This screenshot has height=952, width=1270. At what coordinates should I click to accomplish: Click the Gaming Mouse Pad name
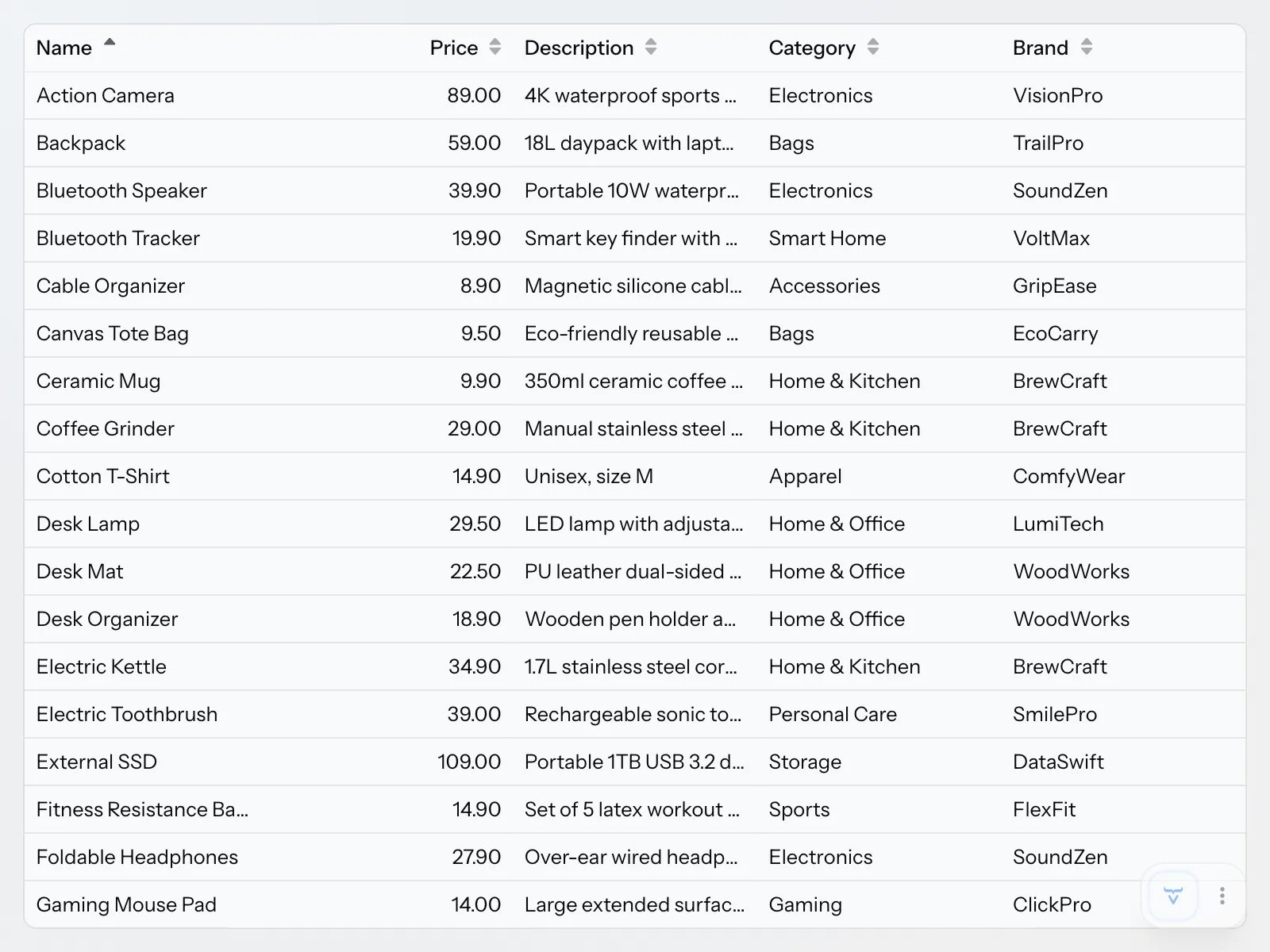point(126,904)
